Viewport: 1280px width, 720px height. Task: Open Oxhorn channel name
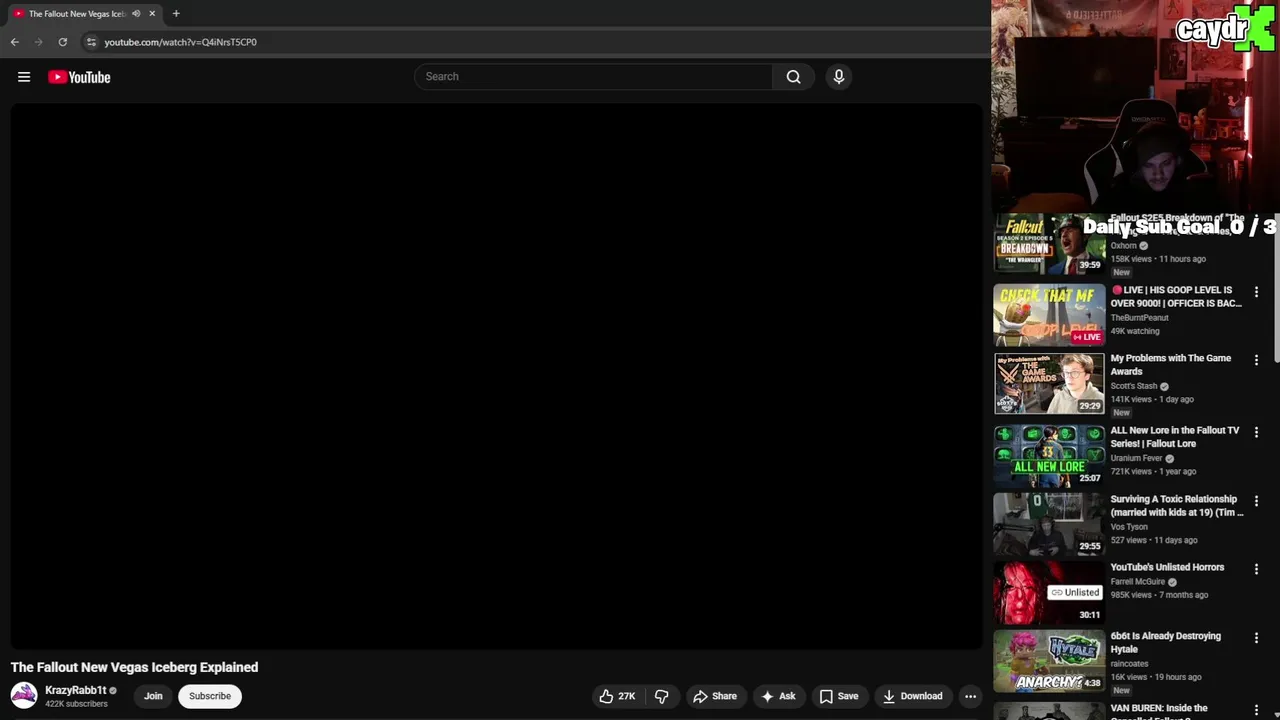tap(1123, 245)
